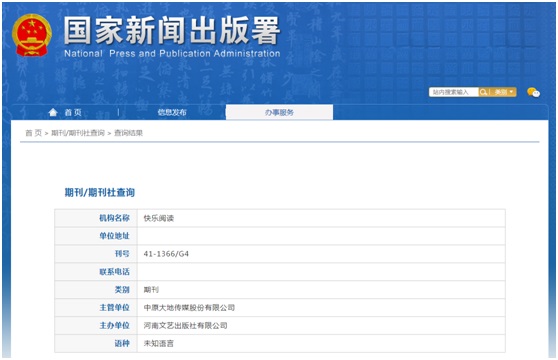558x360 pixels.
Task: Click the 刊号 row label
Action: [x=122, y=254]
